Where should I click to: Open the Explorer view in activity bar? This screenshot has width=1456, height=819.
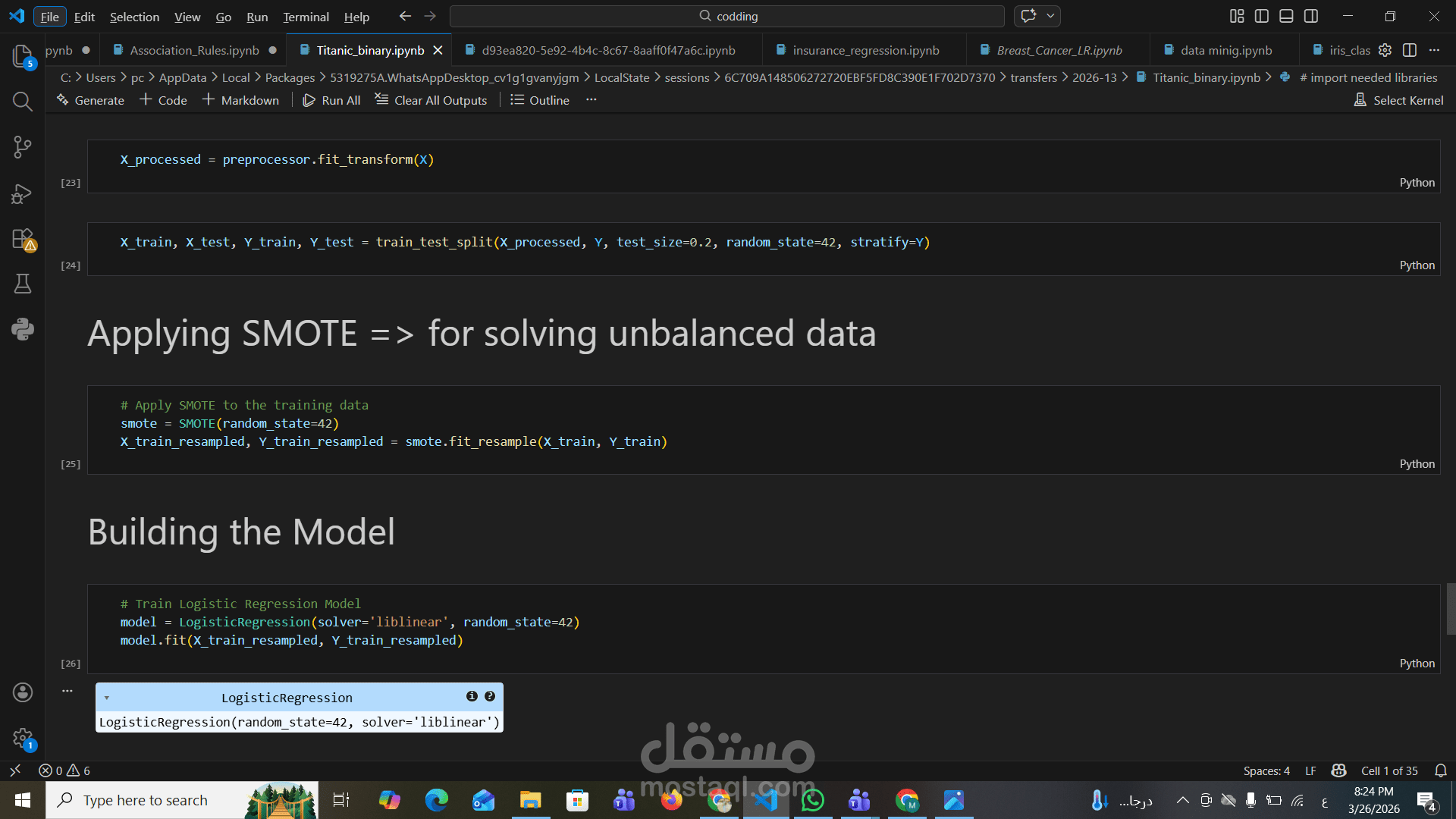[x=22, y=55]
